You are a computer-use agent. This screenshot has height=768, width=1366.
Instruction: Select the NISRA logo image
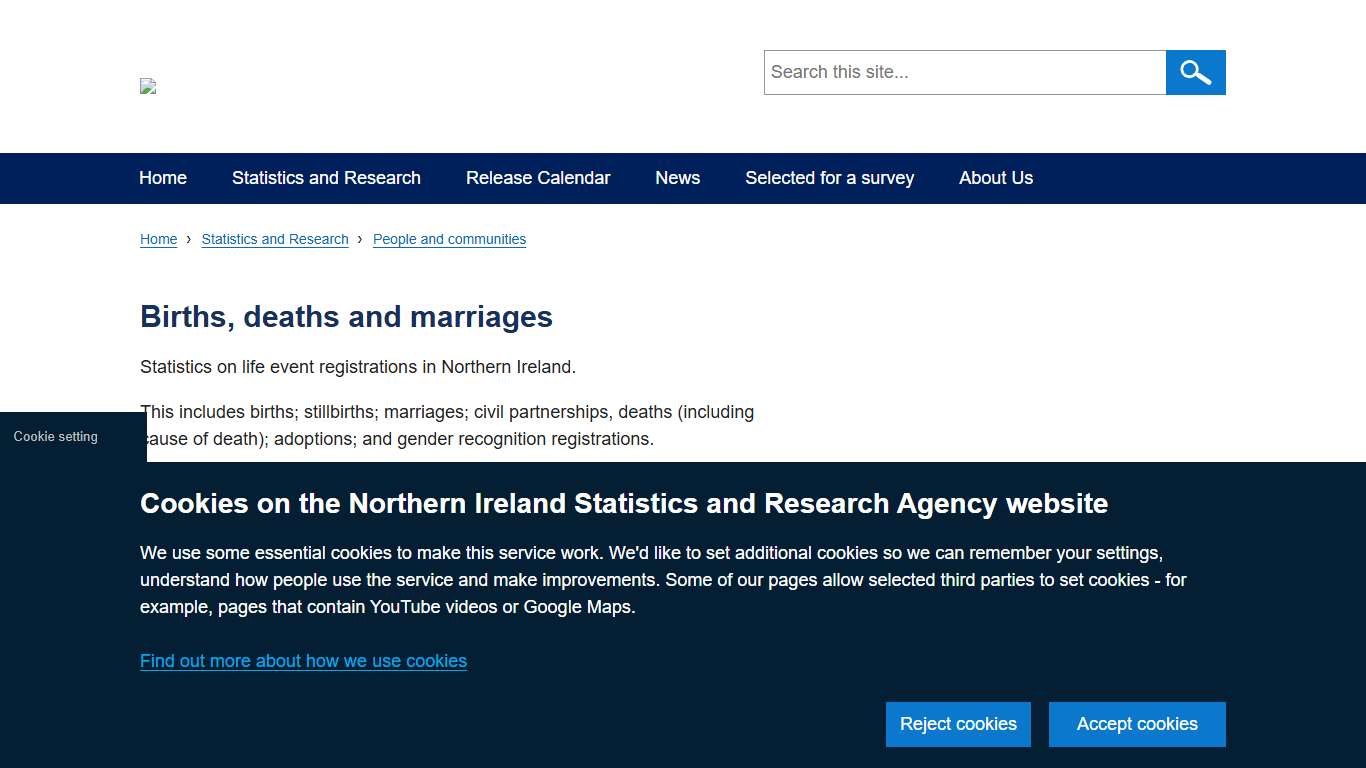point(147,86)
